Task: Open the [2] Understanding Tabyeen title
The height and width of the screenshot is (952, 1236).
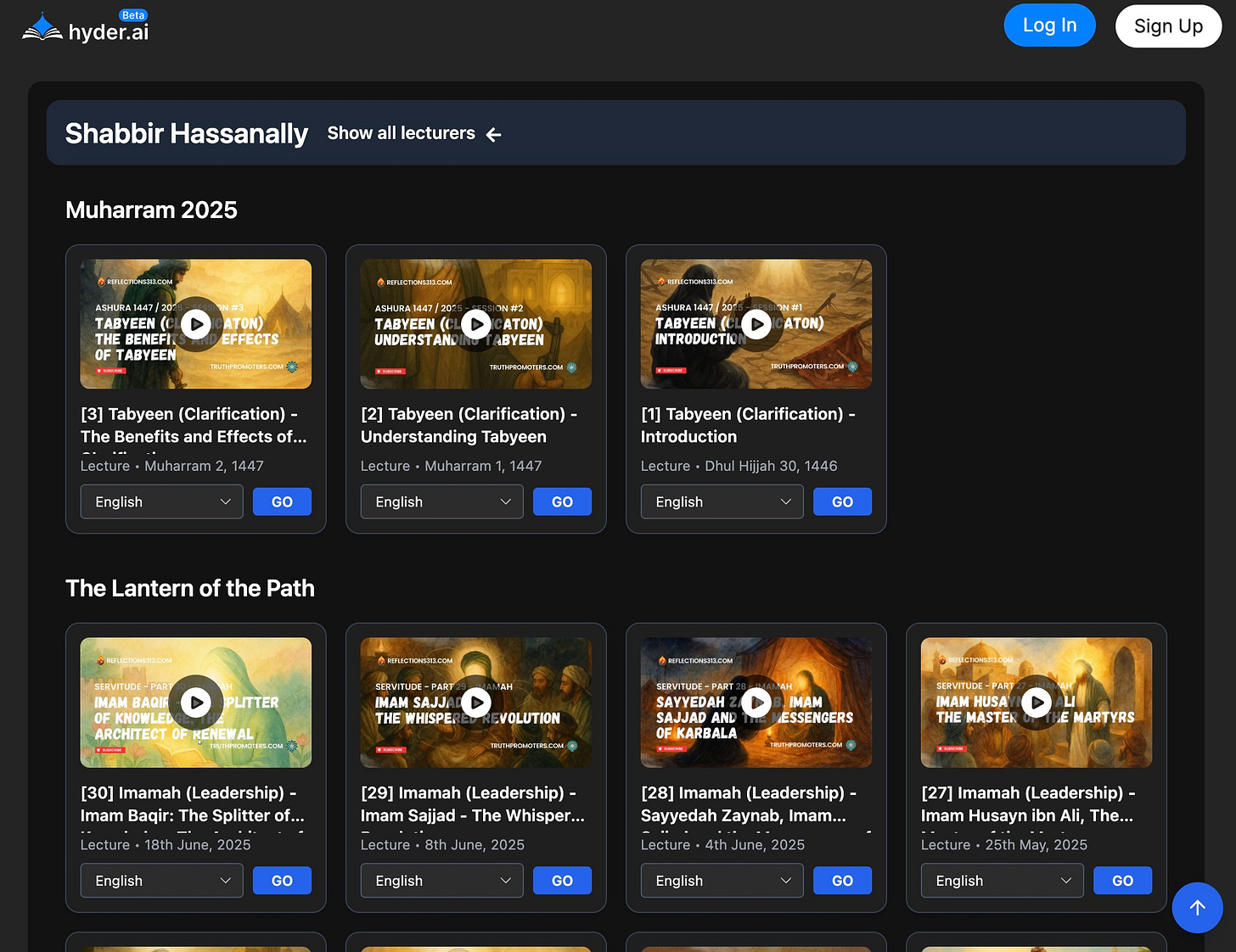Action: pyautogui.click(x=469, y=425)
